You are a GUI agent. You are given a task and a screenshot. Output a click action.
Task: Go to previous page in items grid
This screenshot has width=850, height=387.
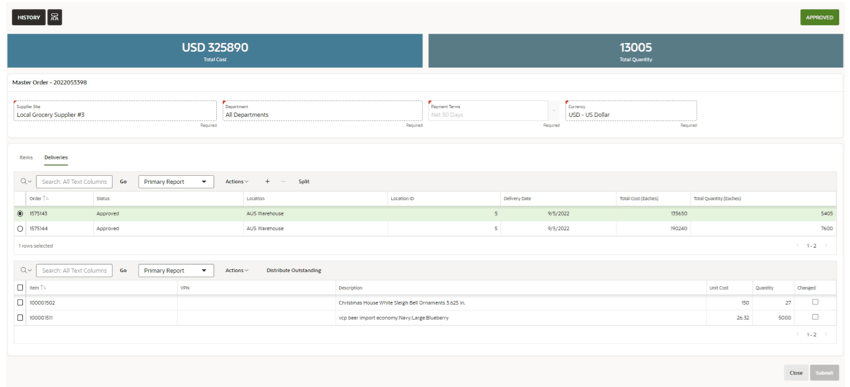[x=797, y=334]
